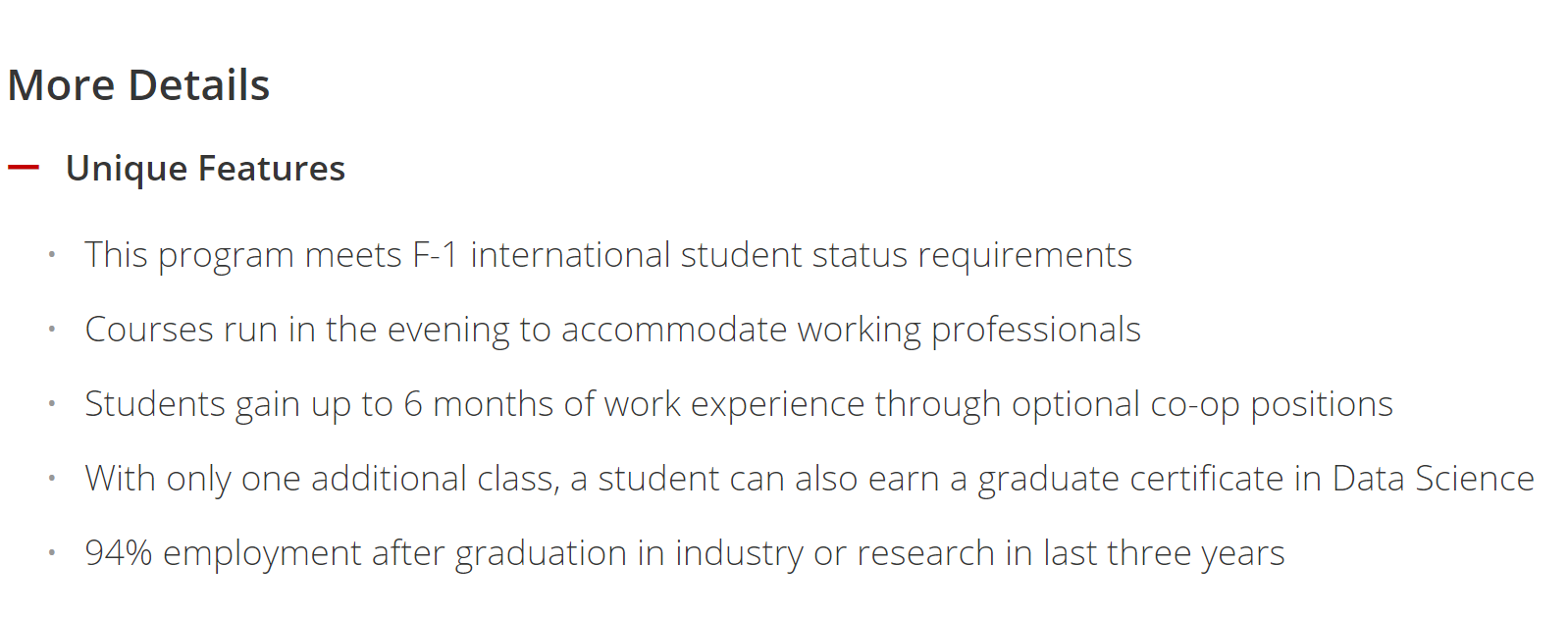Click the "94%" figure

click(x=119, y=553)
